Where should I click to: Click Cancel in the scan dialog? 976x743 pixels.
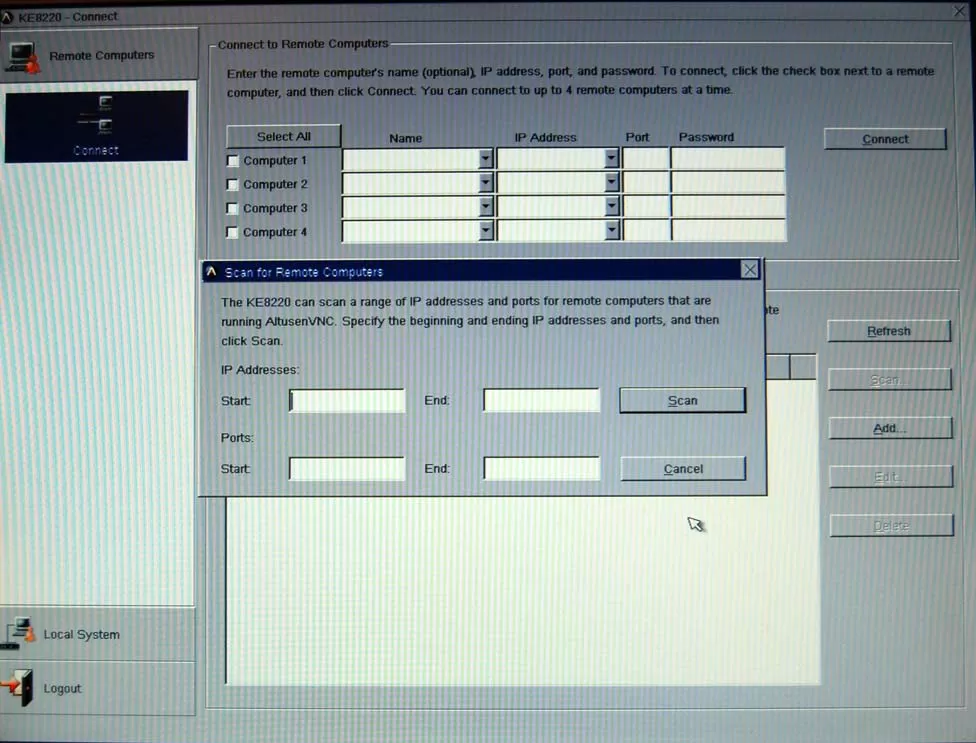(683, 469)
